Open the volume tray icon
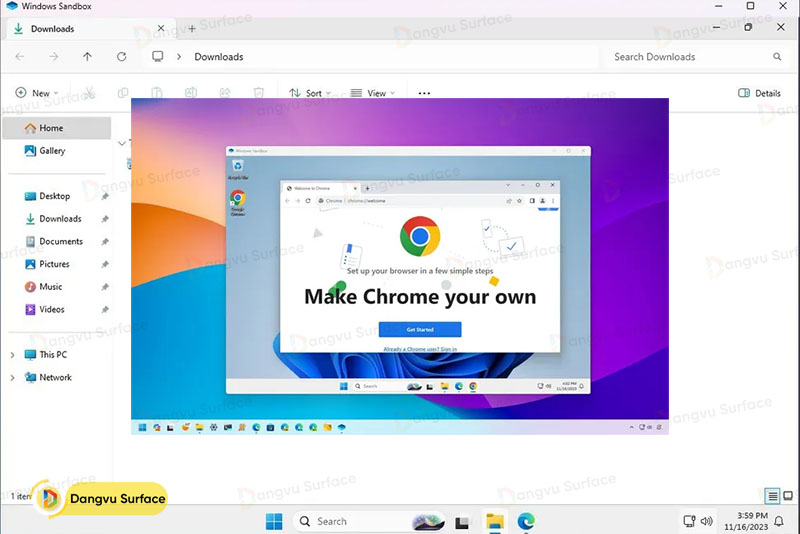 [707, 521]
